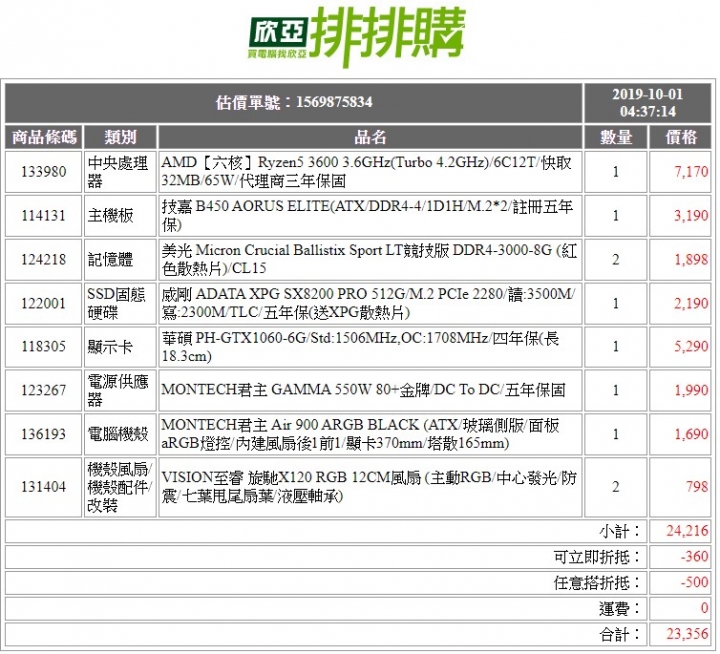Select product code 123267
This screenshot has width=720, height=654.
tap(44, 390)
